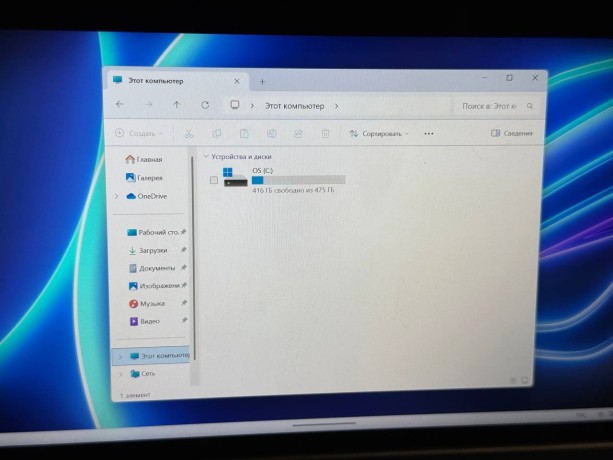
Task: Open the Сортировать dropdown
Action: [x=379, y=133]
